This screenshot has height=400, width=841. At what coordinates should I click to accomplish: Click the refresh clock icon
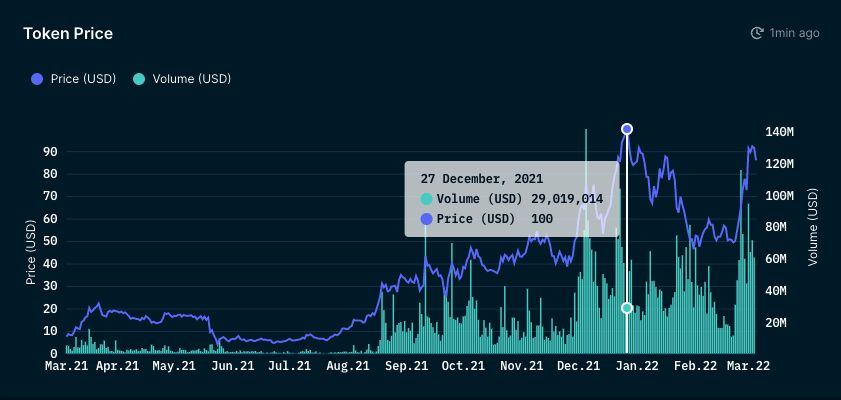(757, 33)
